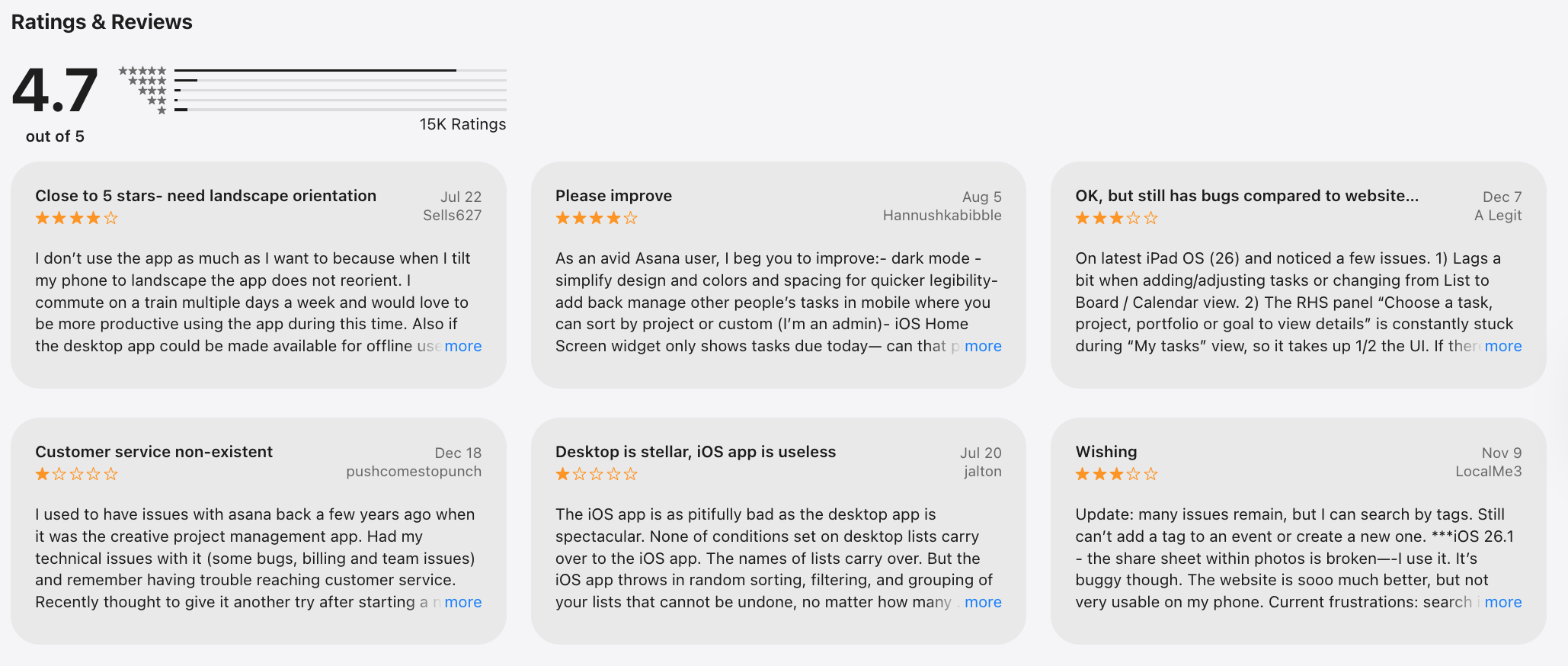
Task: Expand the 'Please improve' review text
Action: pyautogui.click(x=983, y=346)
